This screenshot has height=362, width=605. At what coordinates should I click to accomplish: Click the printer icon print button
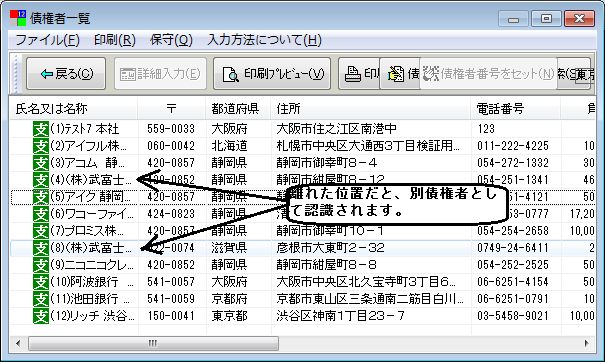(359, 73)
